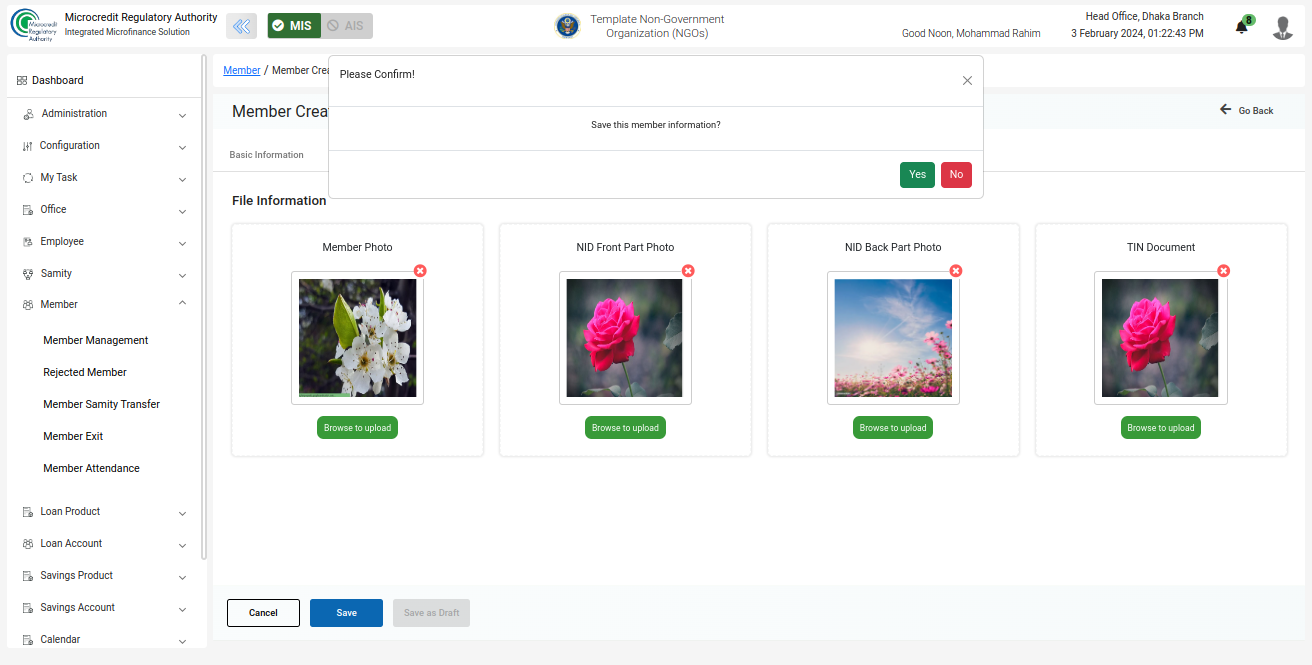Click the Savings Account icon
Image resolution: width=1312 pixels, height=665 pixels.
(x=28, y=608)
